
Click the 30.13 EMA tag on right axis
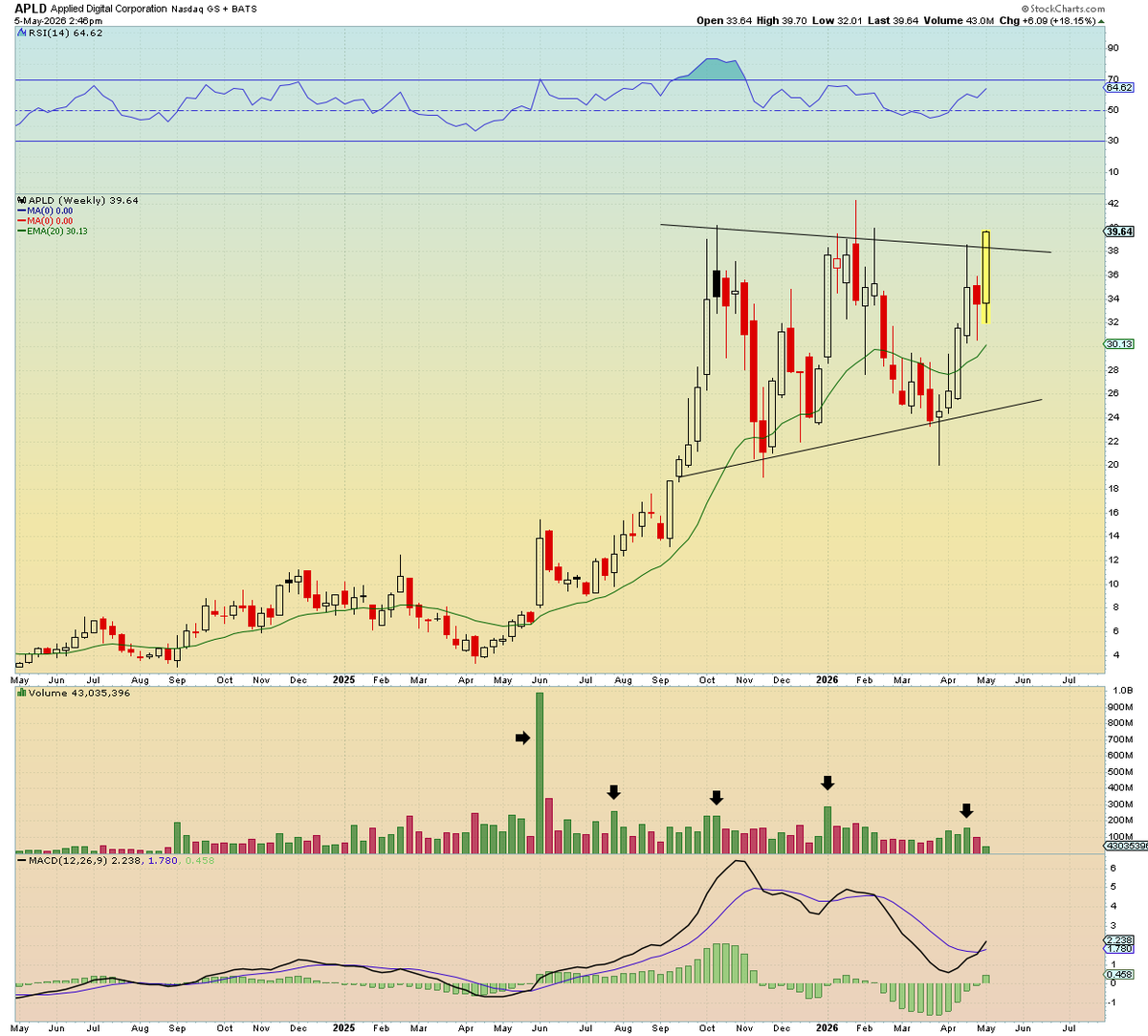click(x=1118, y=343)
